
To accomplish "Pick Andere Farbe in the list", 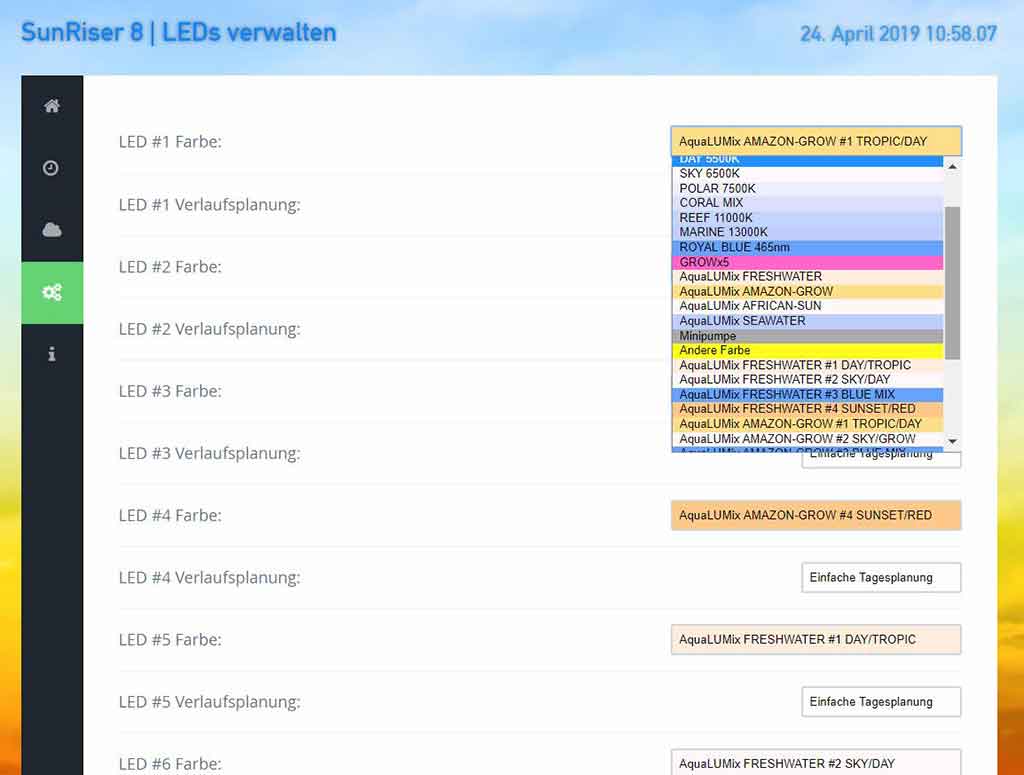I will pos(807,351).
